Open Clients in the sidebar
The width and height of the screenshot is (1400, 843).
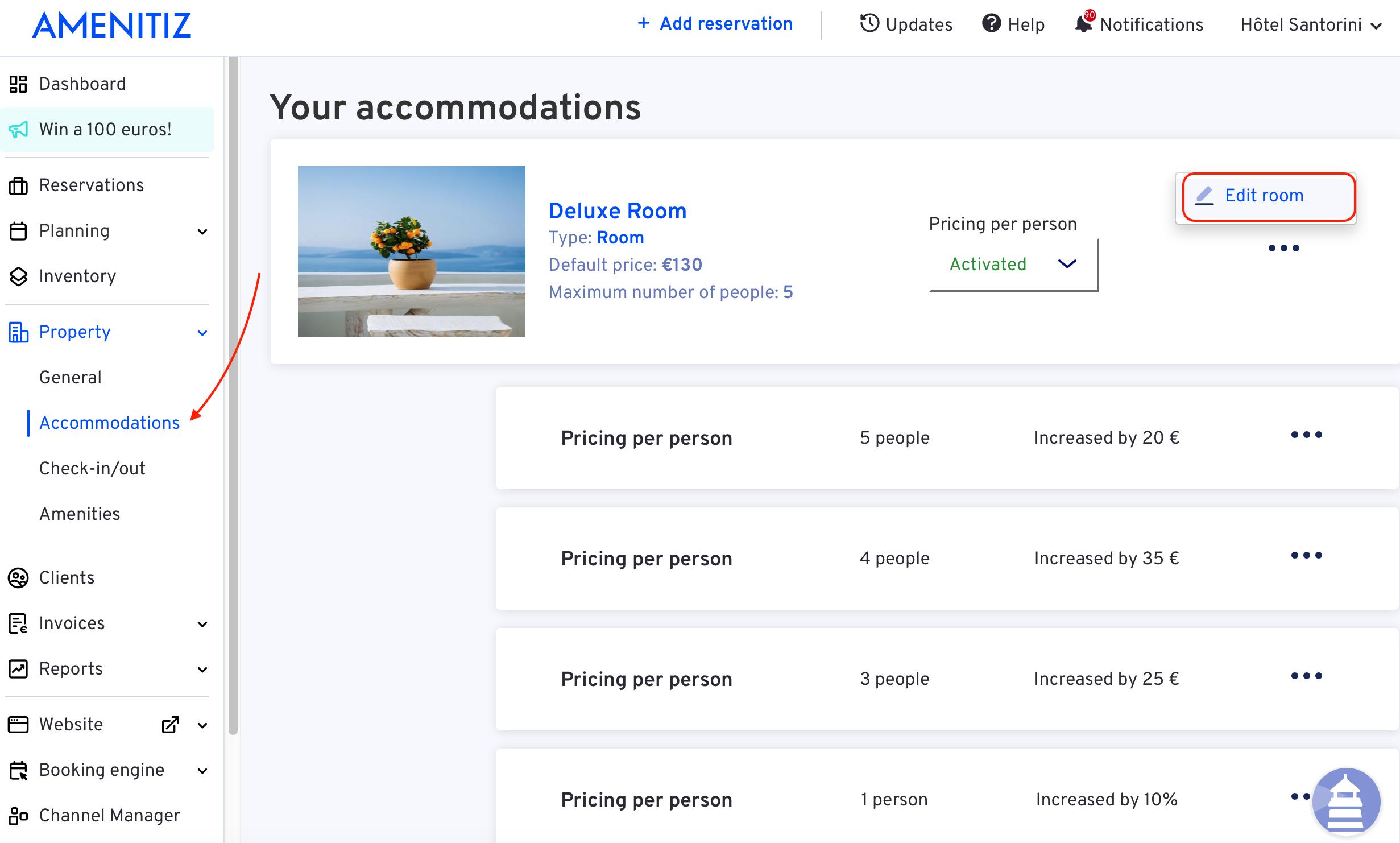coord(67,578)
